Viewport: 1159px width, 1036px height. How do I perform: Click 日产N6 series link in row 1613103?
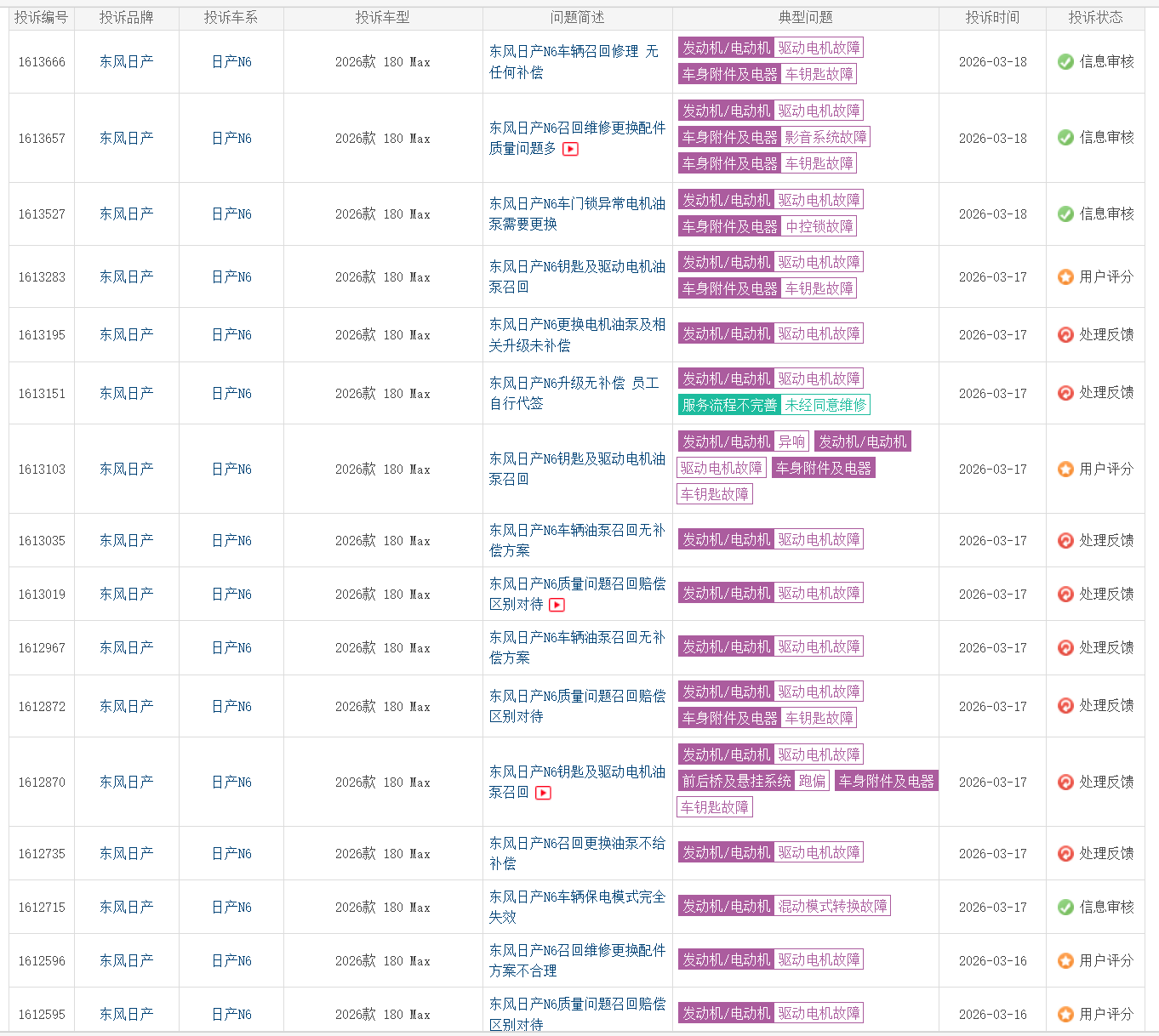(x=231, y=470)
